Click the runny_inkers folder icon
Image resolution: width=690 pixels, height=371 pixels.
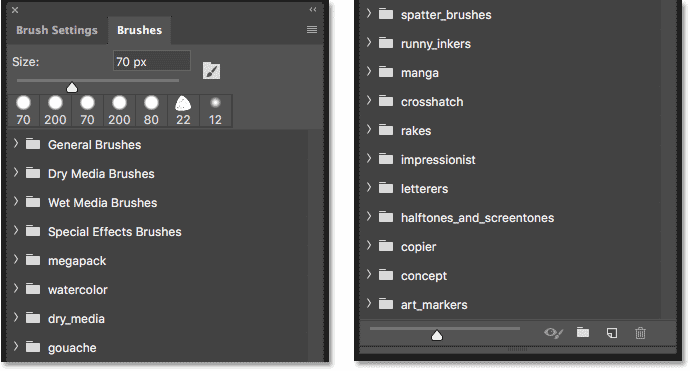(x=386, y=43)
